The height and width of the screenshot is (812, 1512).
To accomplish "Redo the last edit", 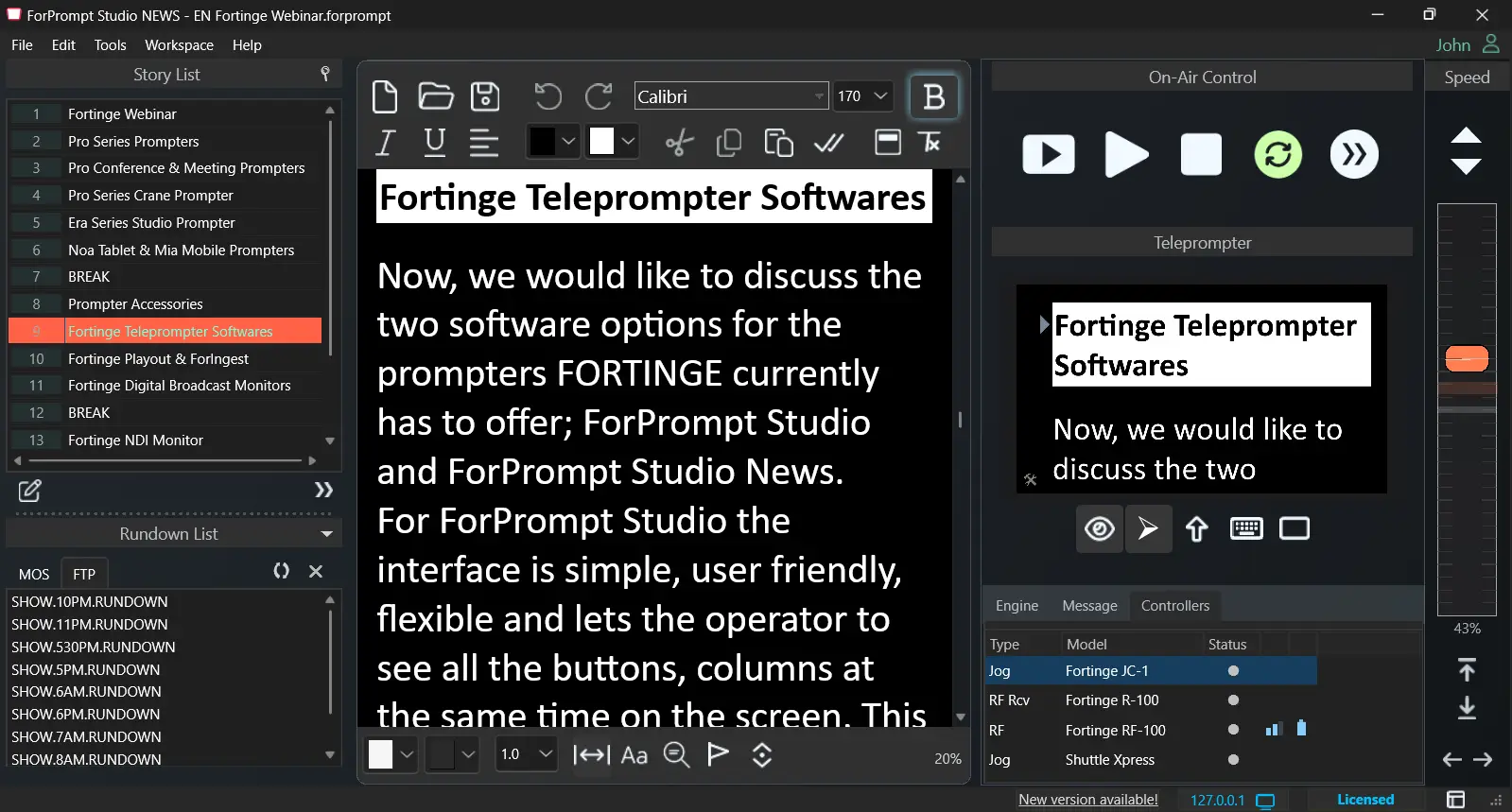I will [x=599, y=96].
